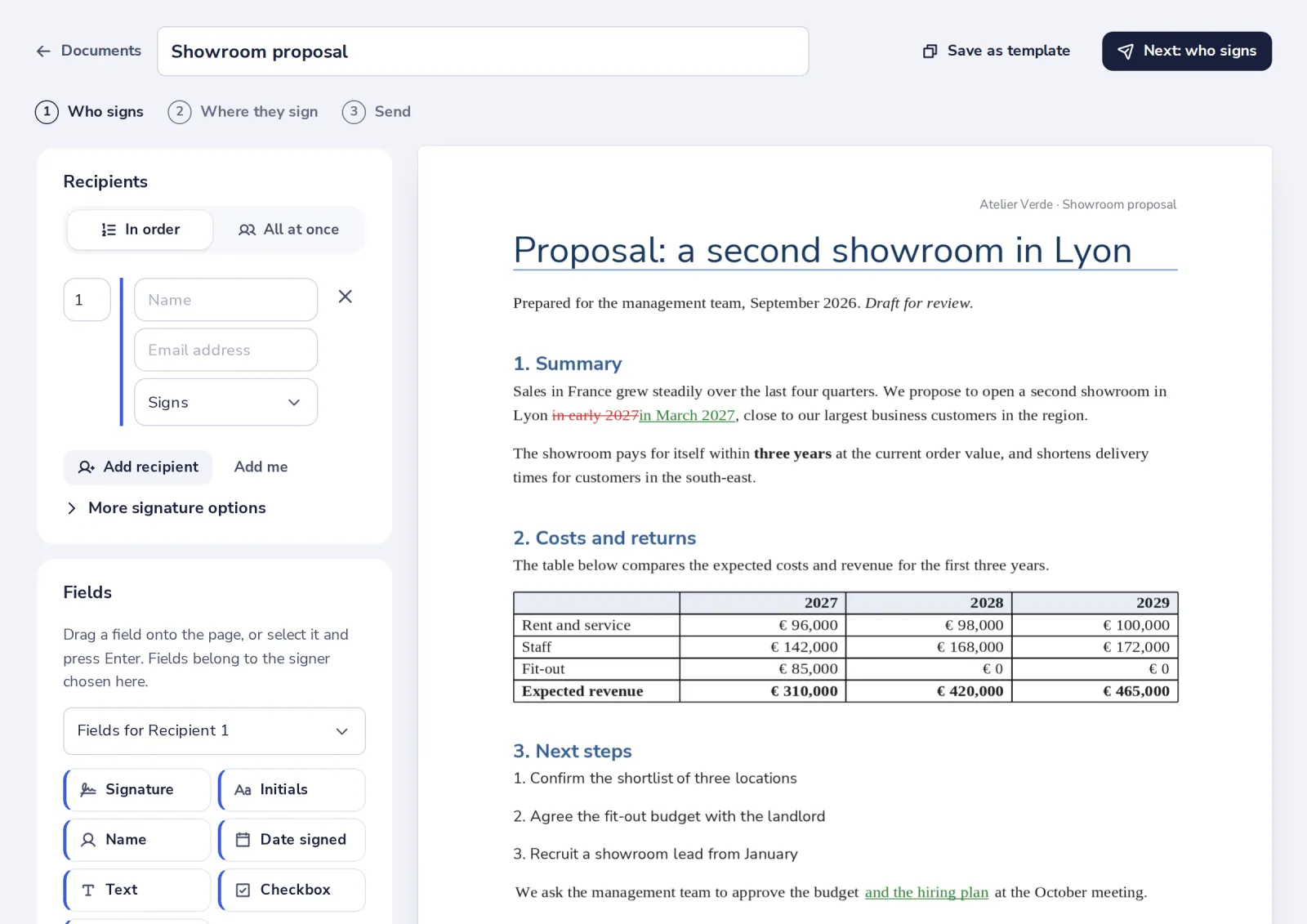1307x924 pixels.
Task: Go to step 1 Who signs
Action: (90, 111)
